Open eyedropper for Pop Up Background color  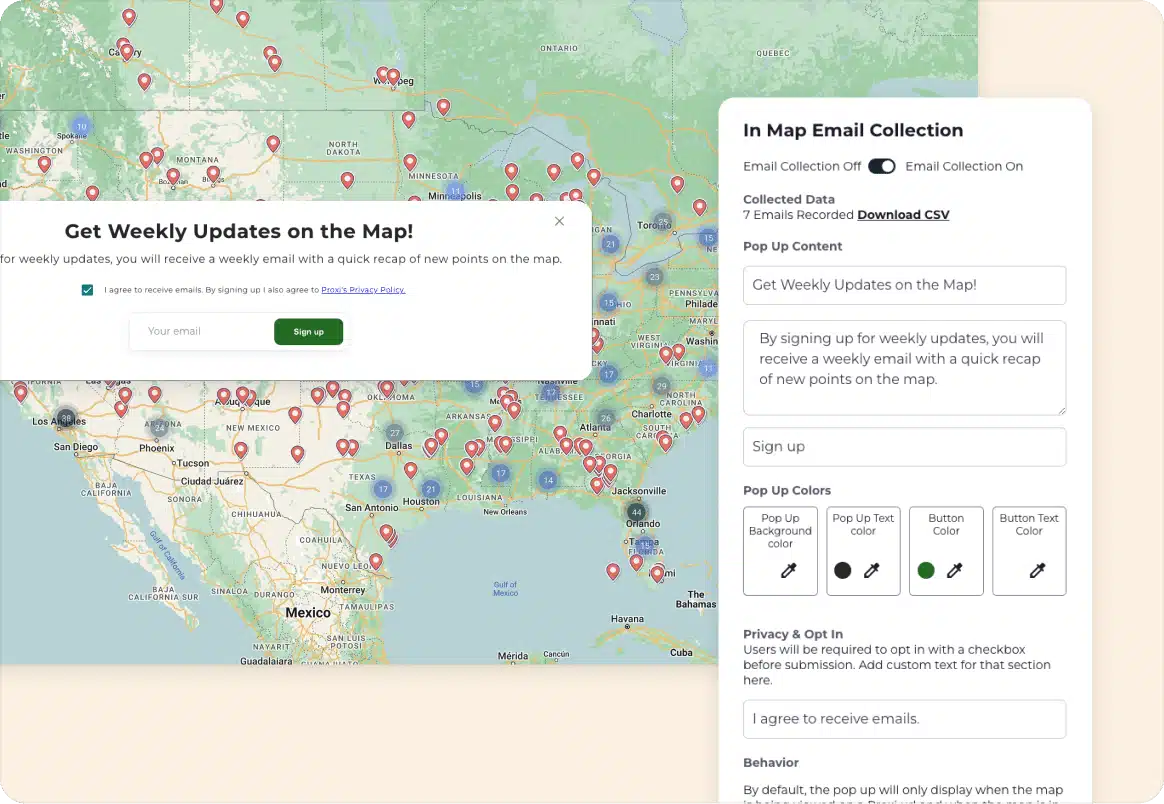pos(788,570)
